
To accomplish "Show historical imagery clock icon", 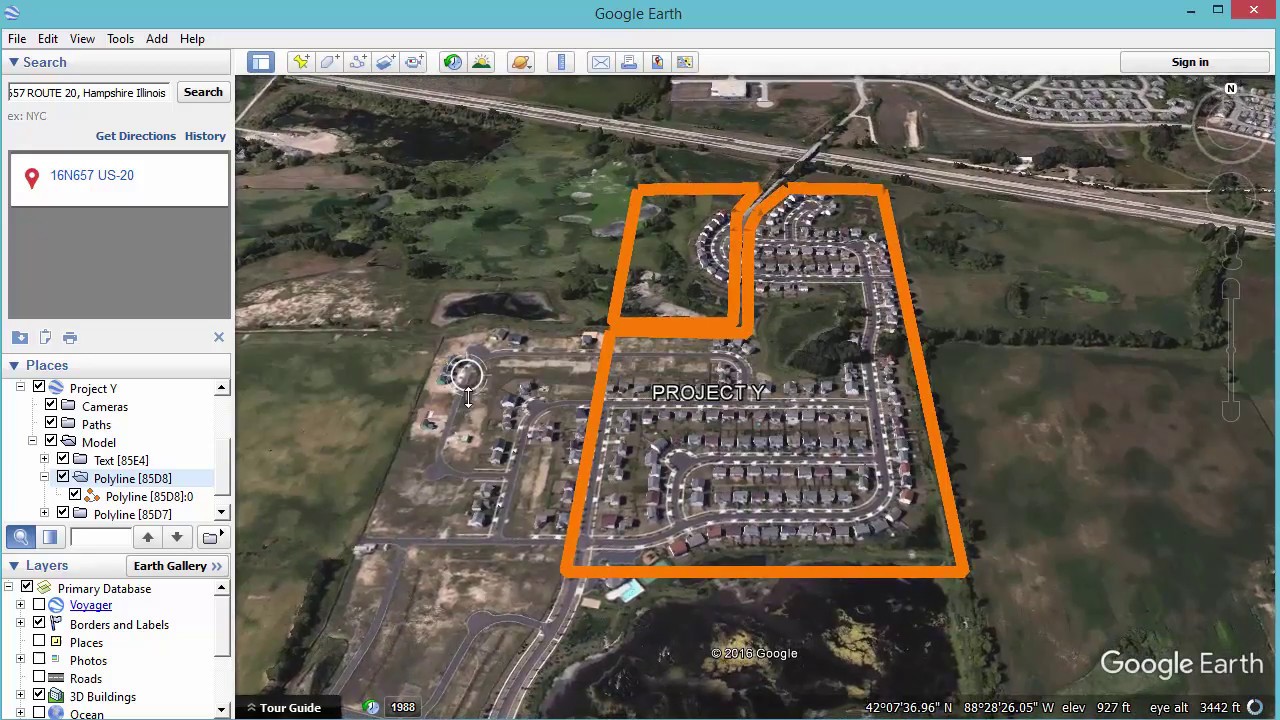I will (x=453, y=62).
